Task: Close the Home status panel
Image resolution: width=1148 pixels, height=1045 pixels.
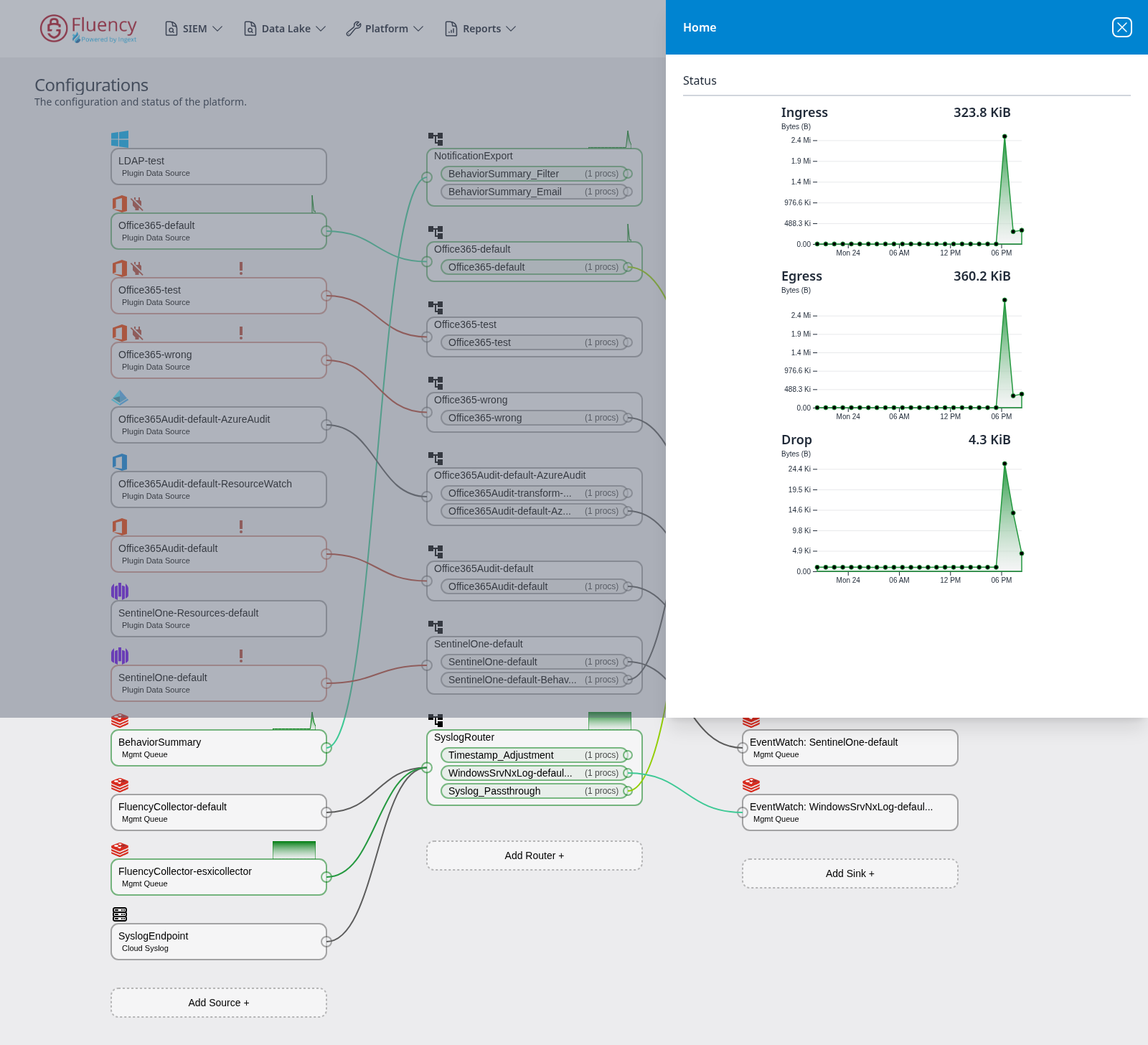Action: tap(1122, 27)
